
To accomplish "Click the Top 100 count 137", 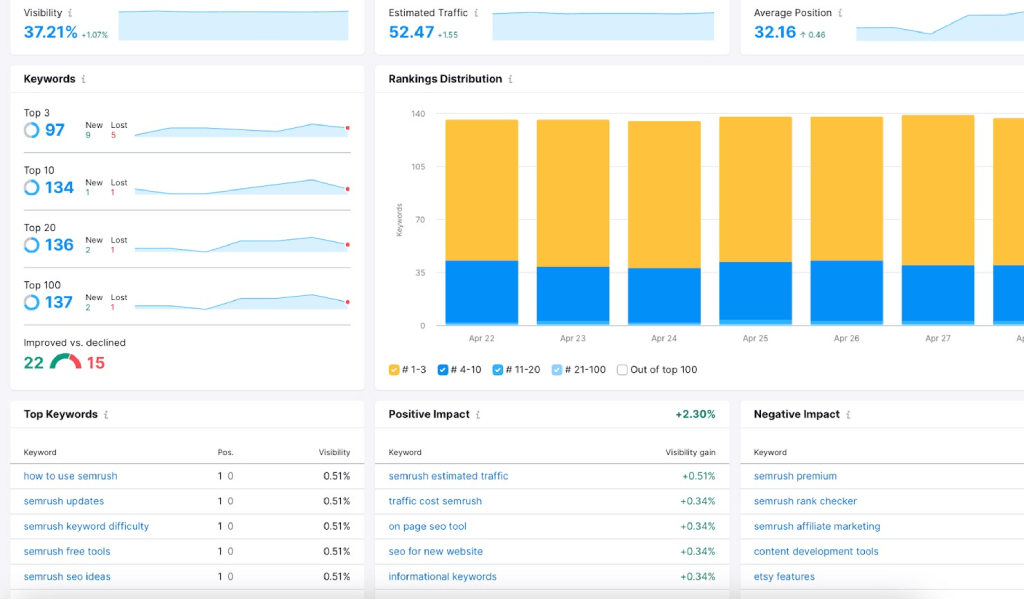I will tap(59, 302).
